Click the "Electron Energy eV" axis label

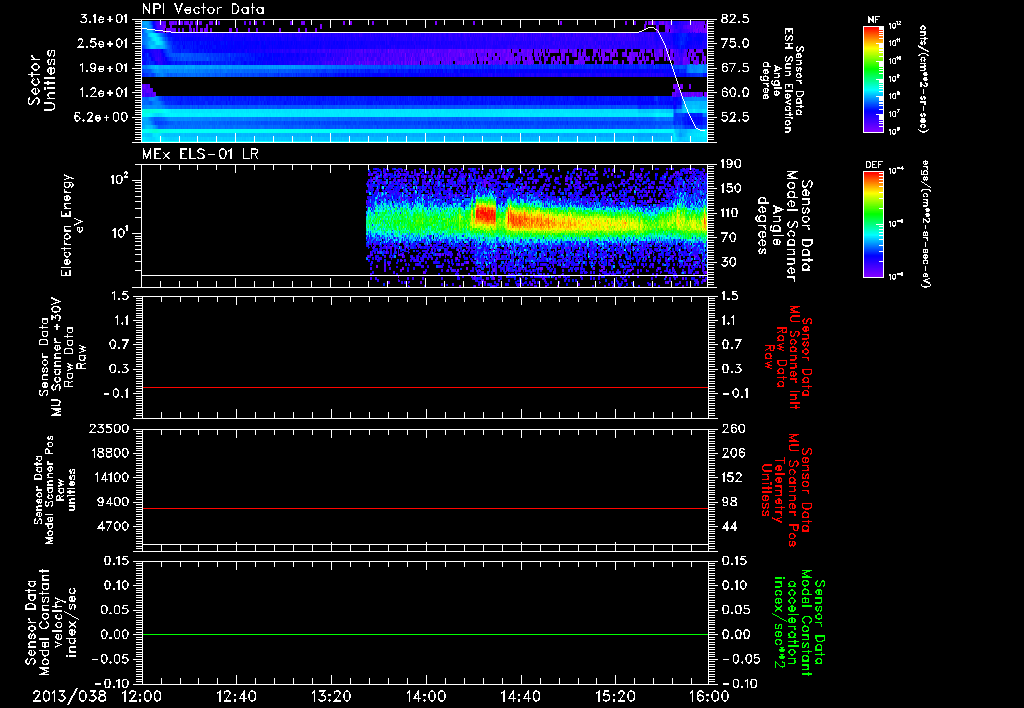[x=72, y=225]
